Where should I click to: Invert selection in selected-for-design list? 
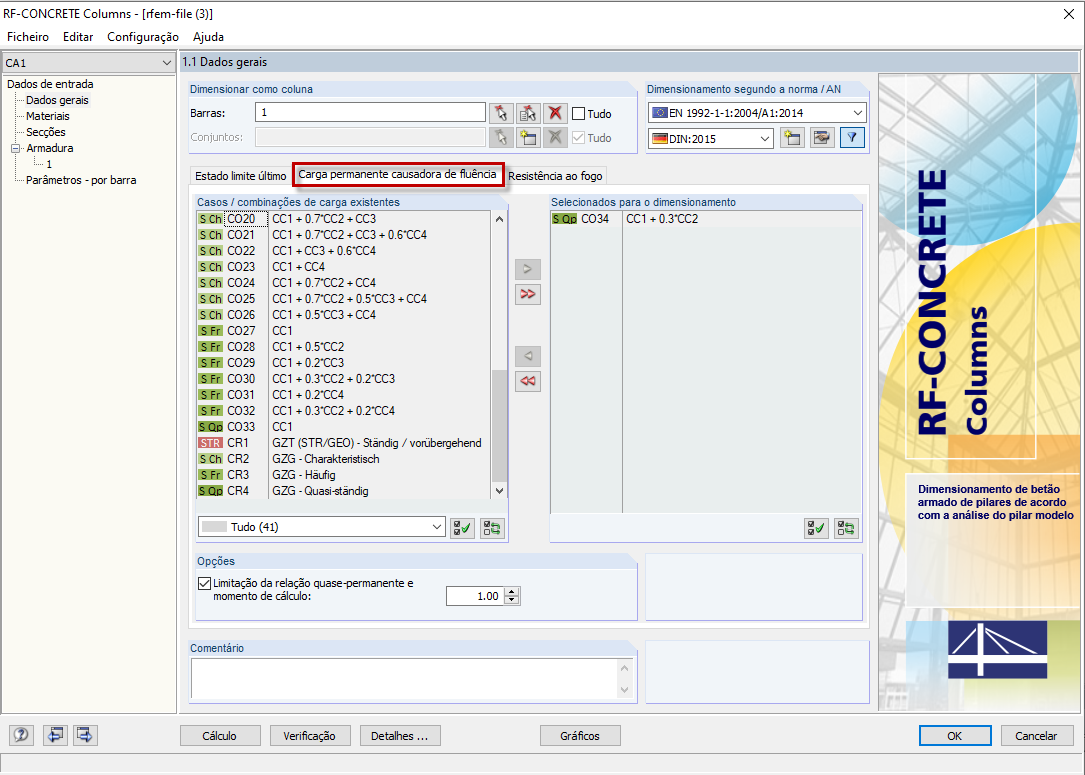pyautogui.click(x=846, y=529)
